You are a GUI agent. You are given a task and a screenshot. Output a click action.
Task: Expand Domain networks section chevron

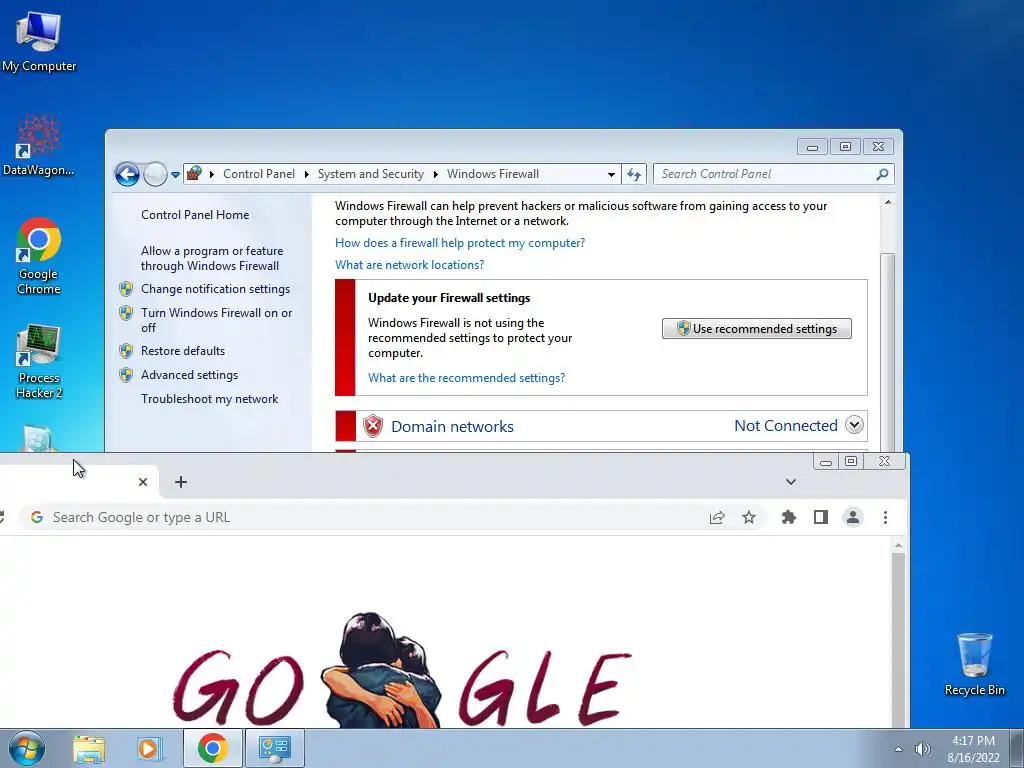point(854,425)
